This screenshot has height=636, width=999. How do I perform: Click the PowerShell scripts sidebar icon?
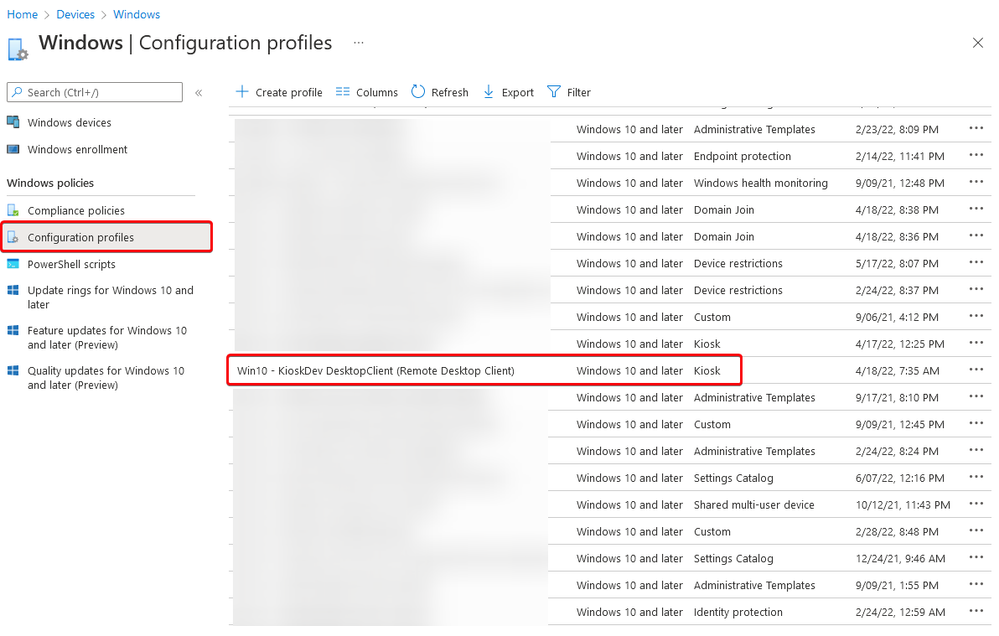pyautogui.click(x=13, y=263)
